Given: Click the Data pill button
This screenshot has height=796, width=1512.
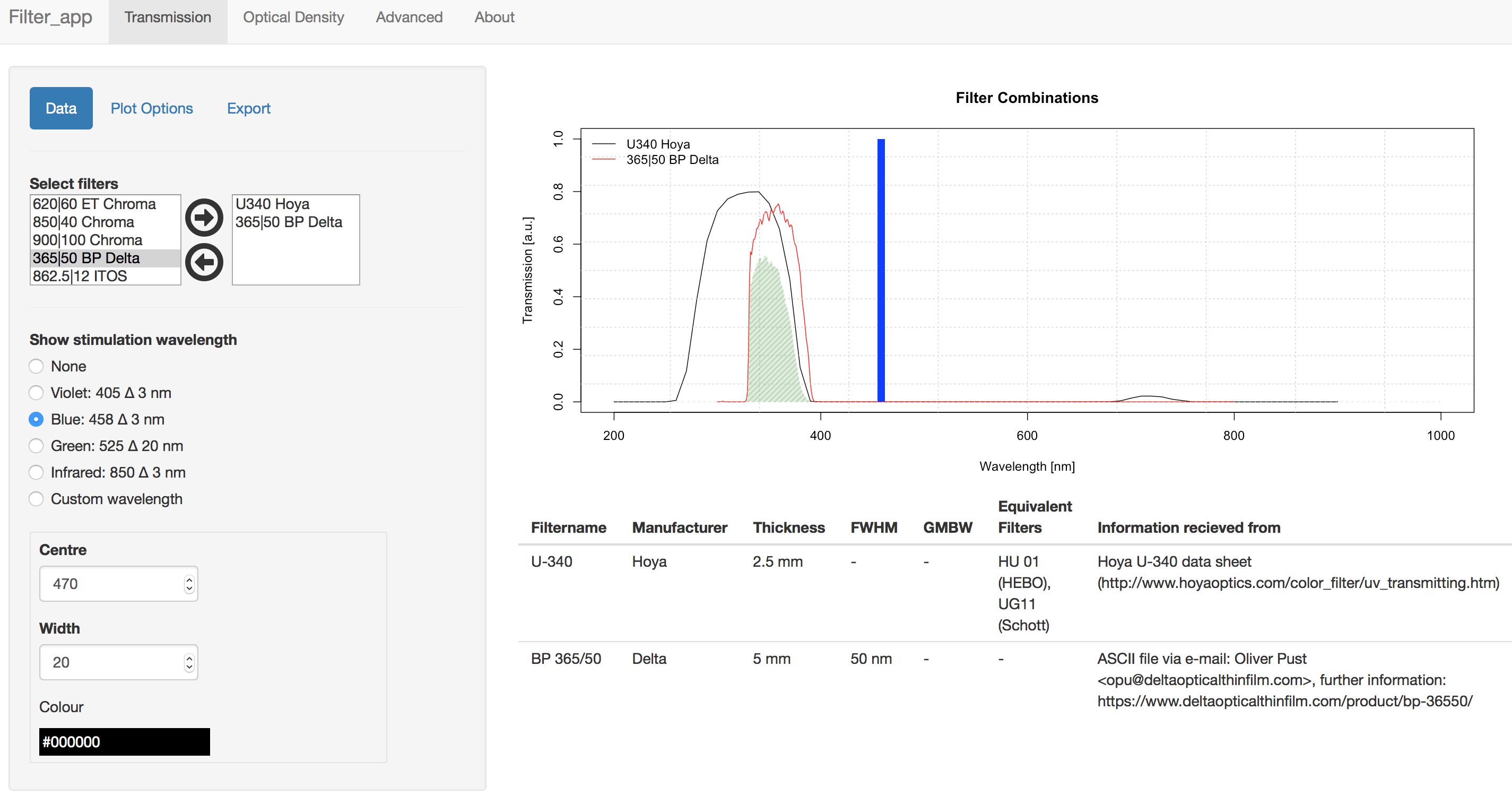Looking at the screenshot, I should point(61,109).
